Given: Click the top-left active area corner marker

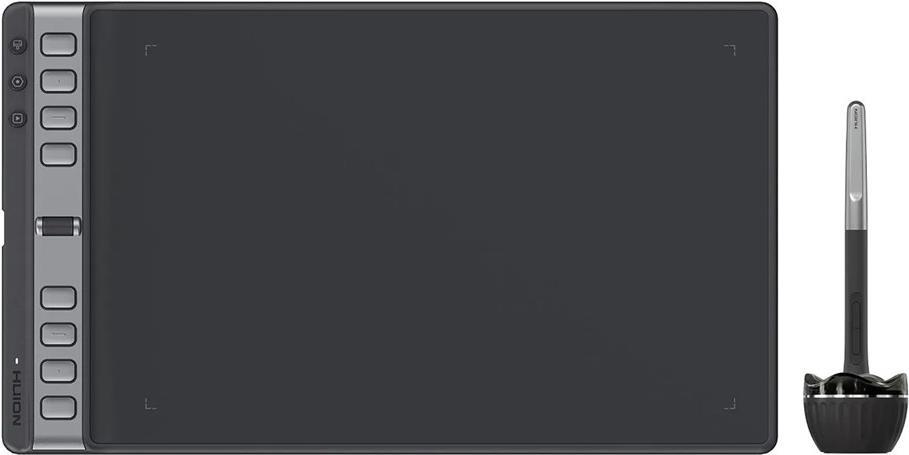Looking at the screenshot, I should (x=150, y=50).
